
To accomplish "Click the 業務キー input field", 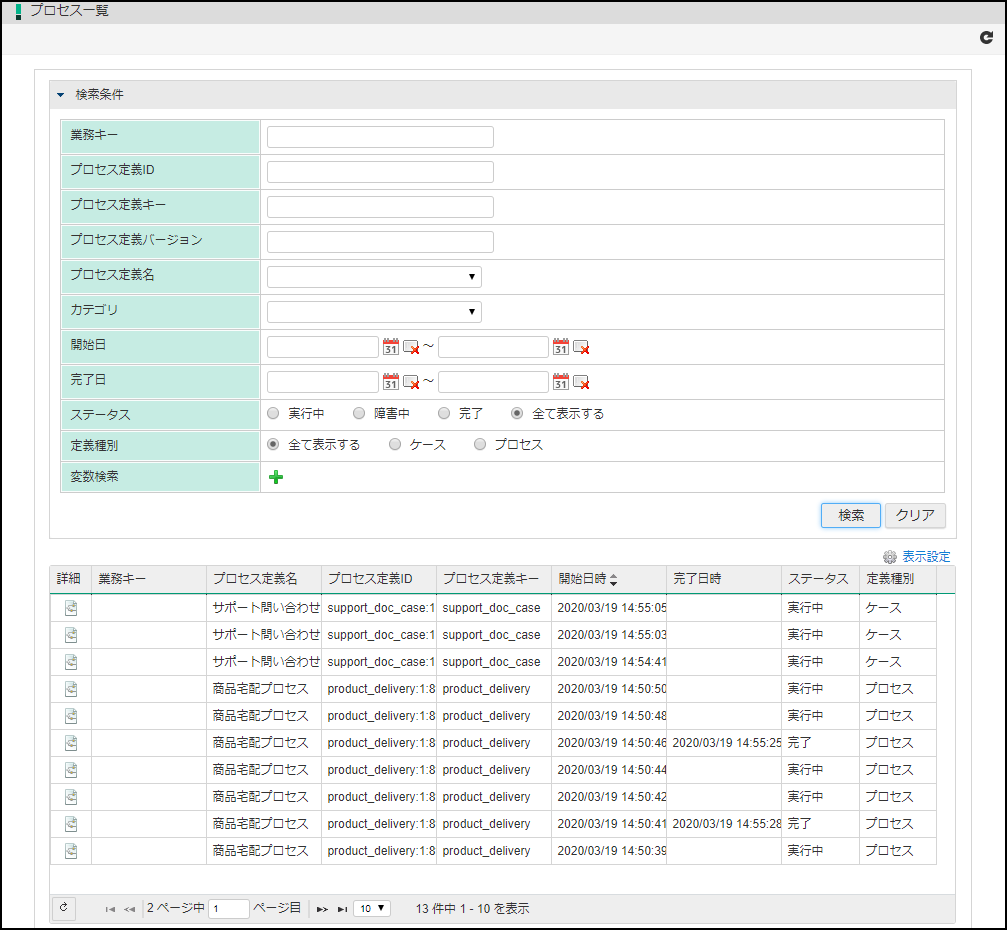I will (380, 137).
